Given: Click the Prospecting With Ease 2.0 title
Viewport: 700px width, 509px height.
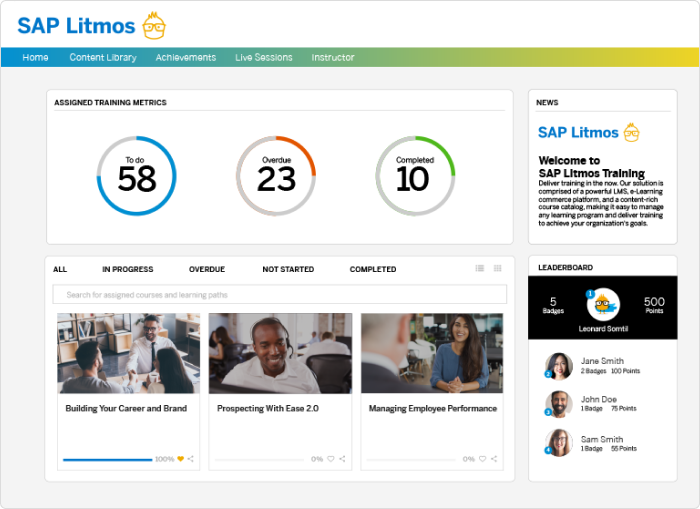Looking at the screenshot, I should (x=268, y=408).
